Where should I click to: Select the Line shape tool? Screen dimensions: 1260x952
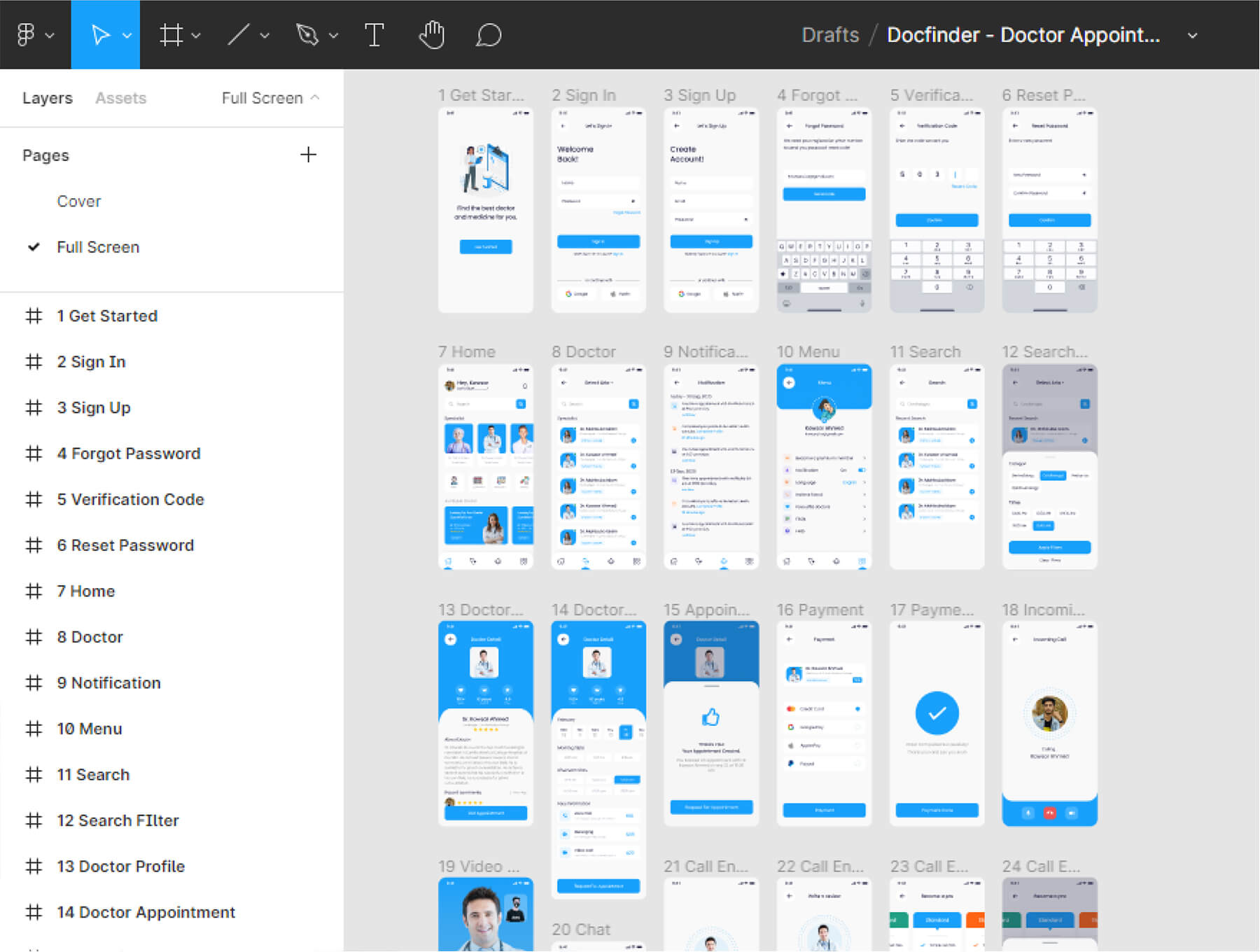coord(239,34)
